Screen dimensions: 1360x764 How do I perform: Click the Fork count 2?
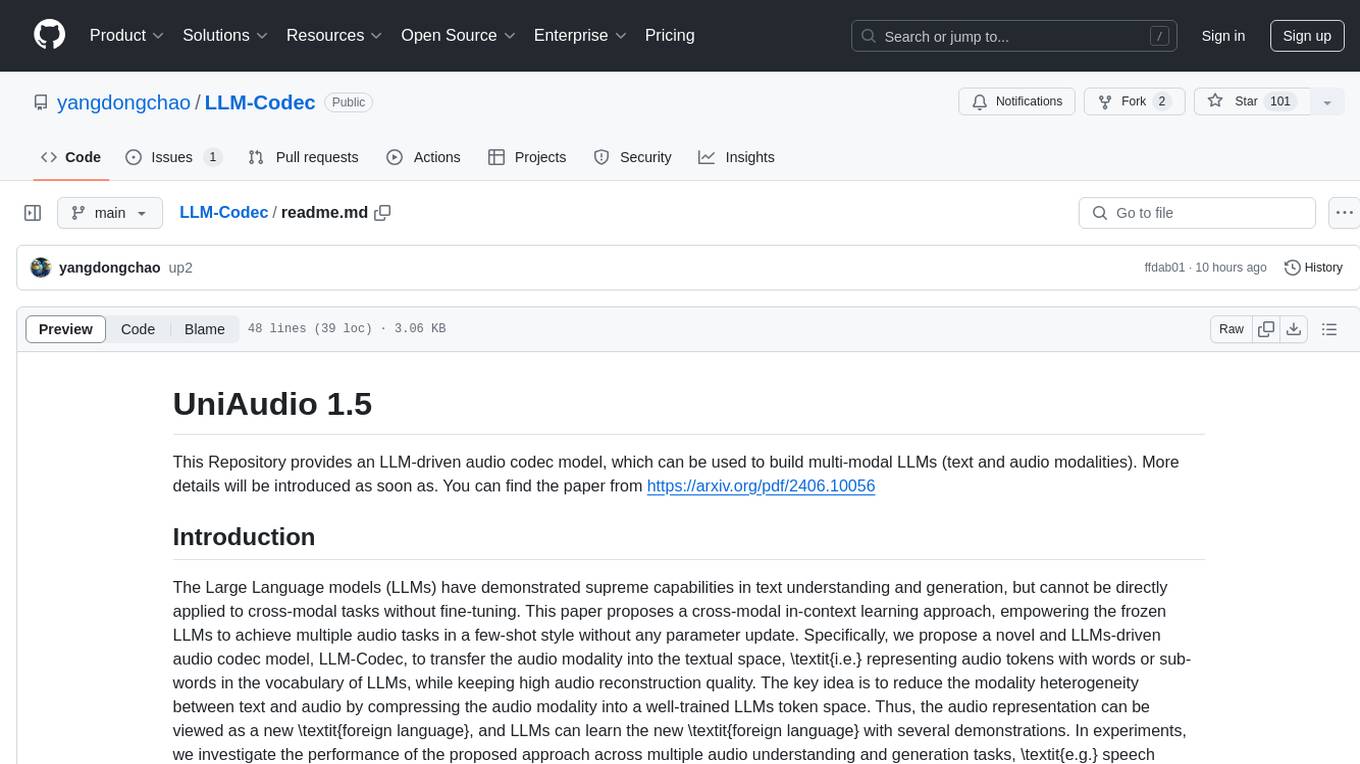(x=1161, y=102)
